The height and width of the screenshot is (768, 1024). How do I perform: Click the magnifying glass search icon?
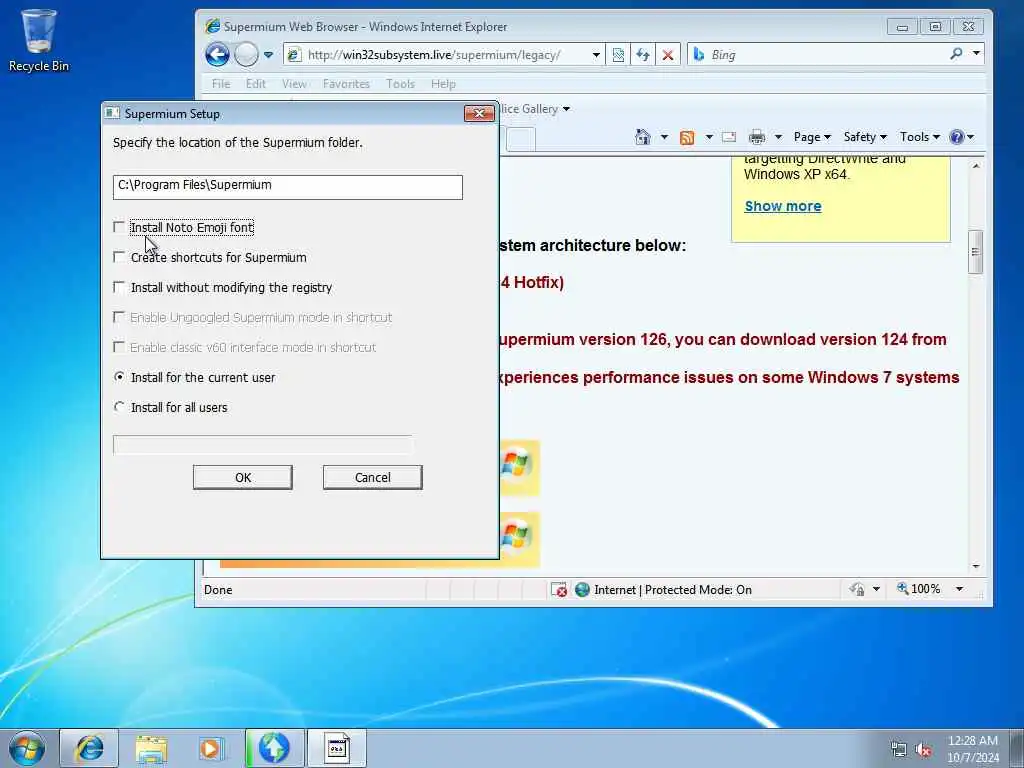956,54
